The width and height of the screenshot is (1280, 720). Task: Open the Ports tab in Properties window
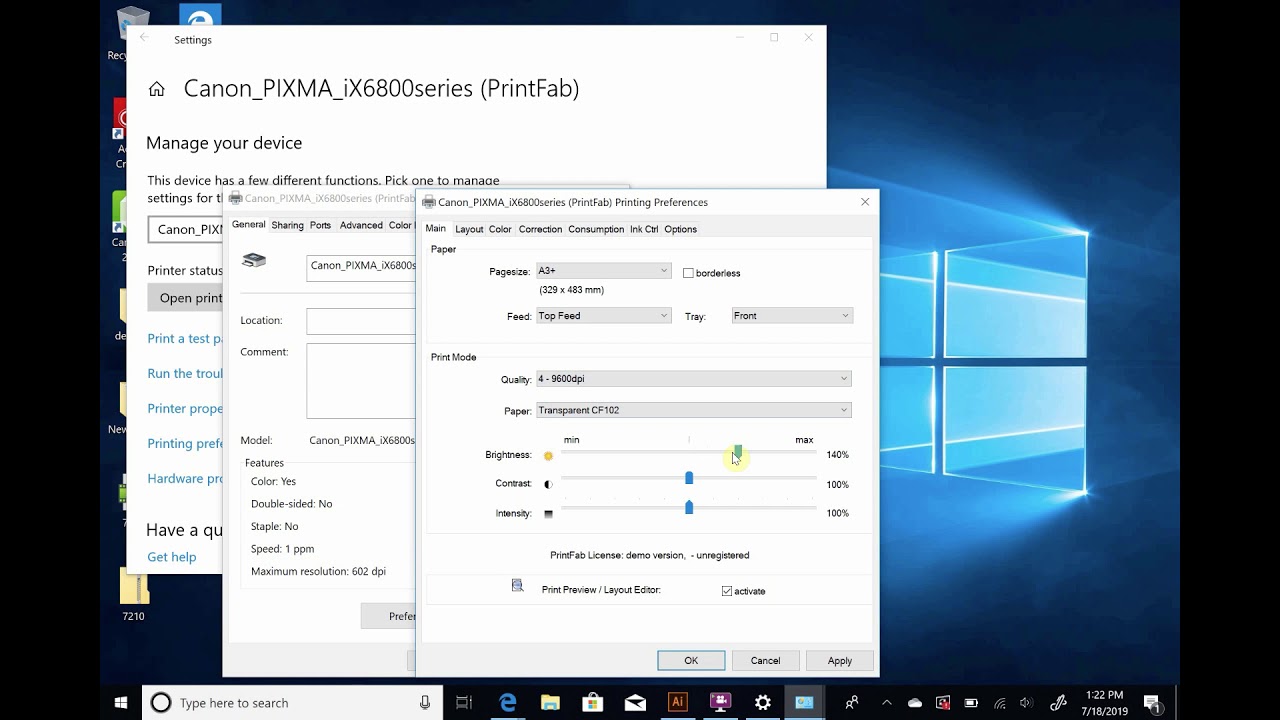[320, 225]
